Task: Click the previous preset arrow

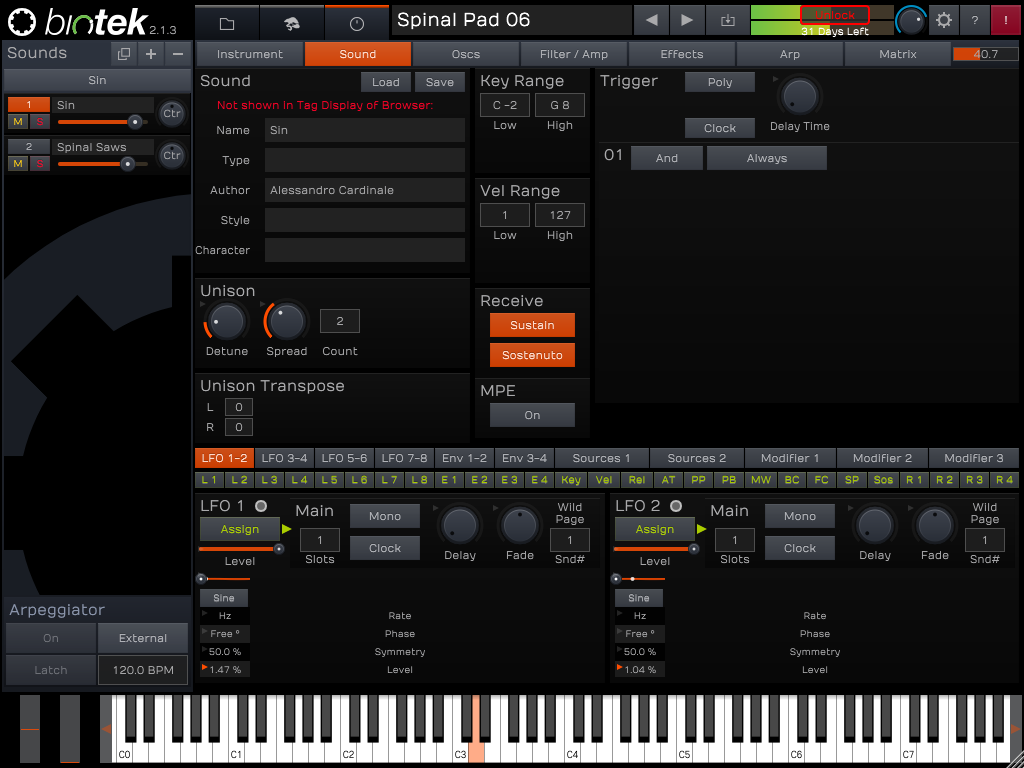Action: click(x=652, y=20)
